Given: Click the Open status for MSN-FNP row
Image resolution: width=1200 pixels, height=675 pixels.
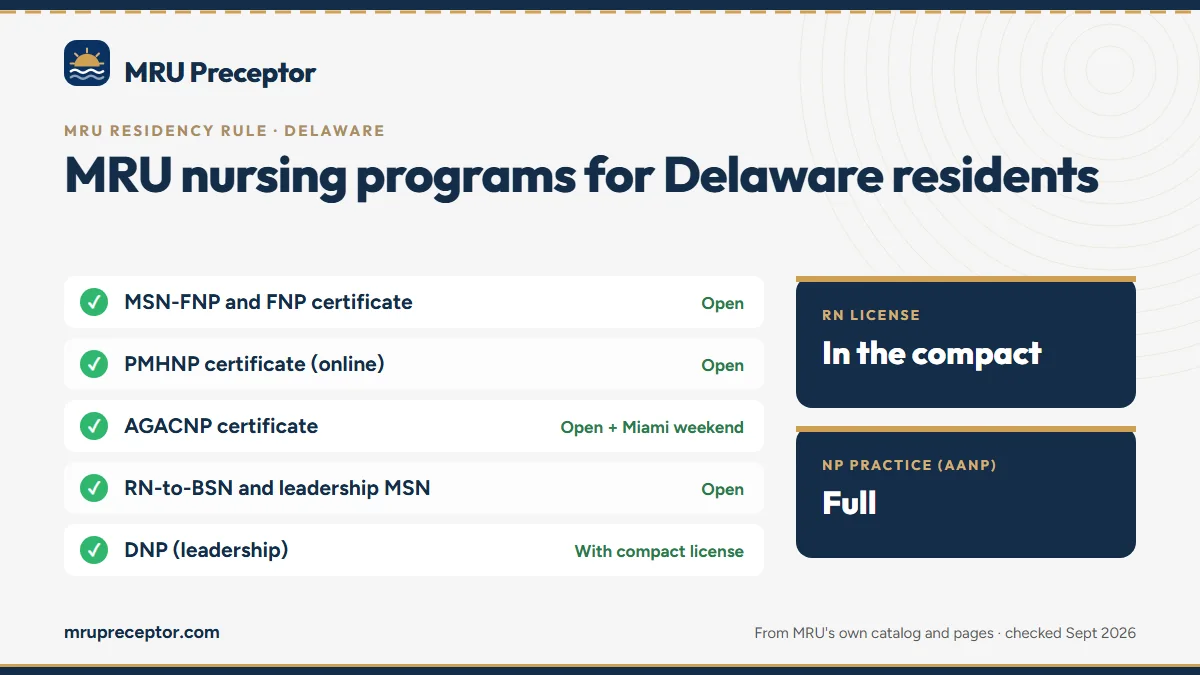Looking at the screenshot, I should (723, 304).
